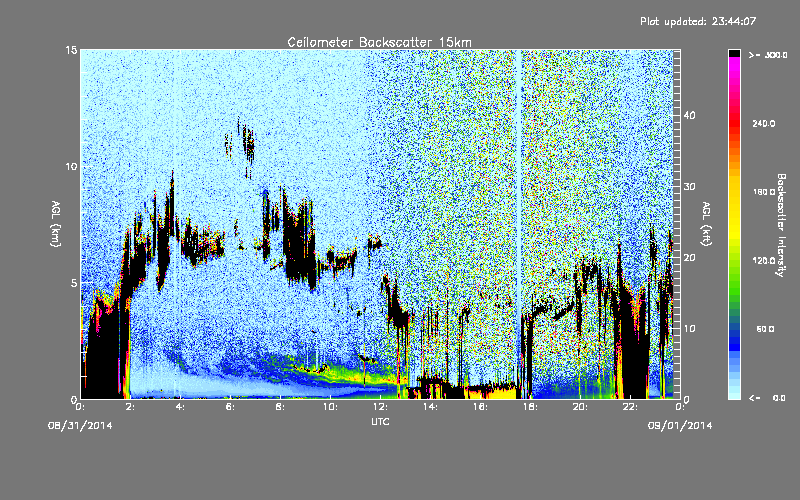Screen dimensions: 800x500
Task: Click the 'Backscatter Intensity' colorbar title
Action: [x=781, y=224]
